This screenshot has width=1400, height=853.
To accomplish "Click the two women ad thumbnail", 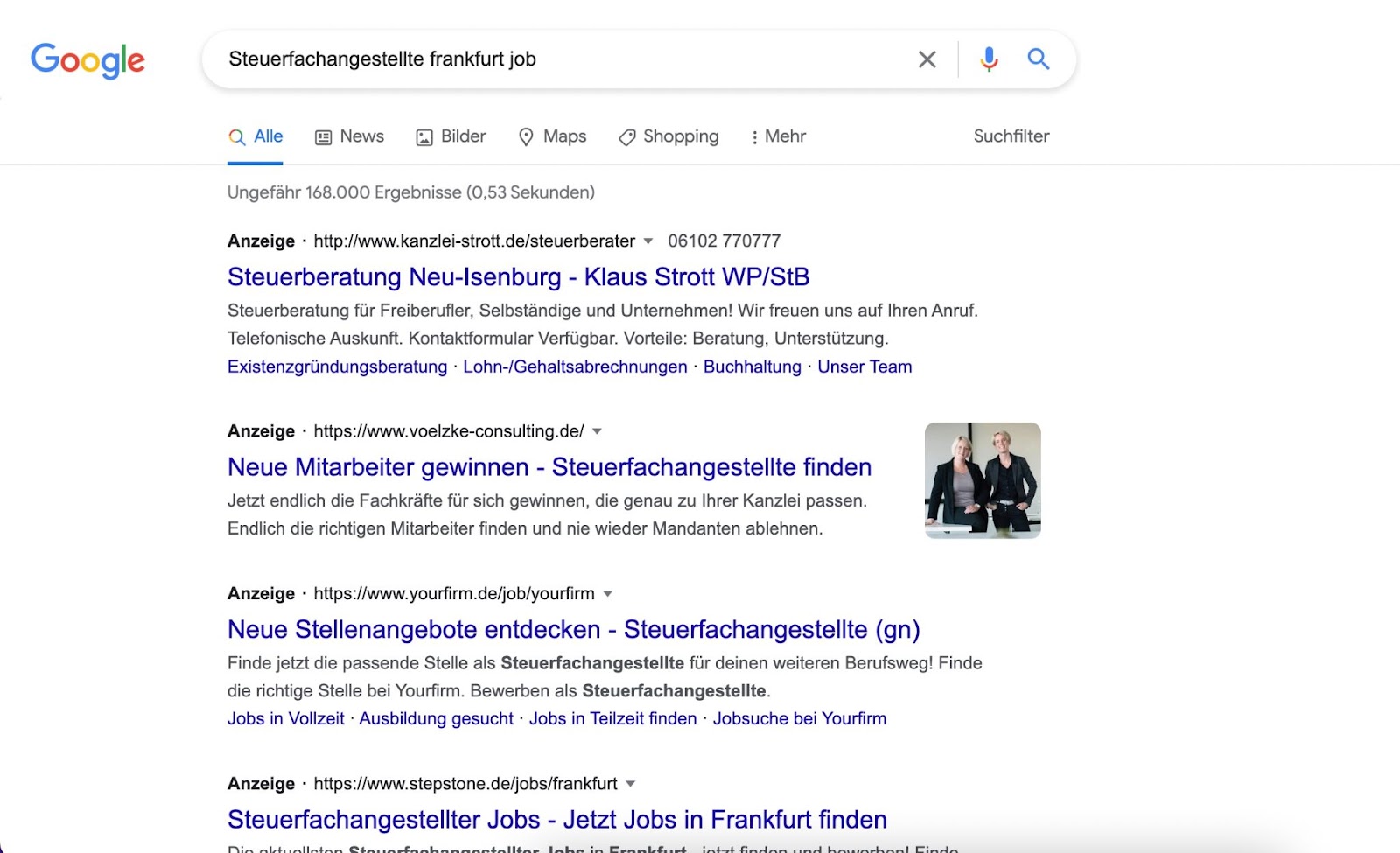I will point(983,480).
